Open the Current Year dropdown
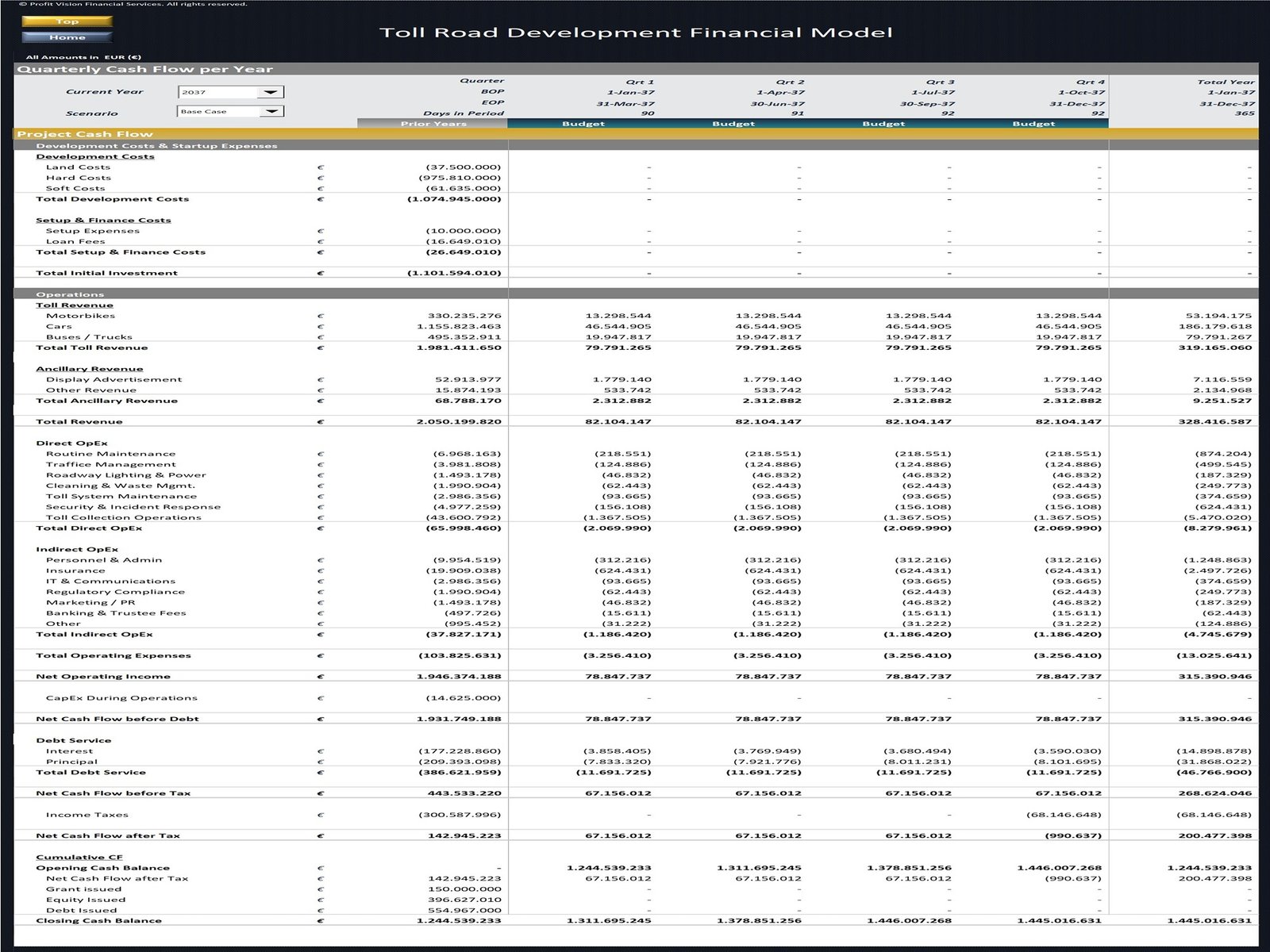1270x952 pixels. point(271,92)
